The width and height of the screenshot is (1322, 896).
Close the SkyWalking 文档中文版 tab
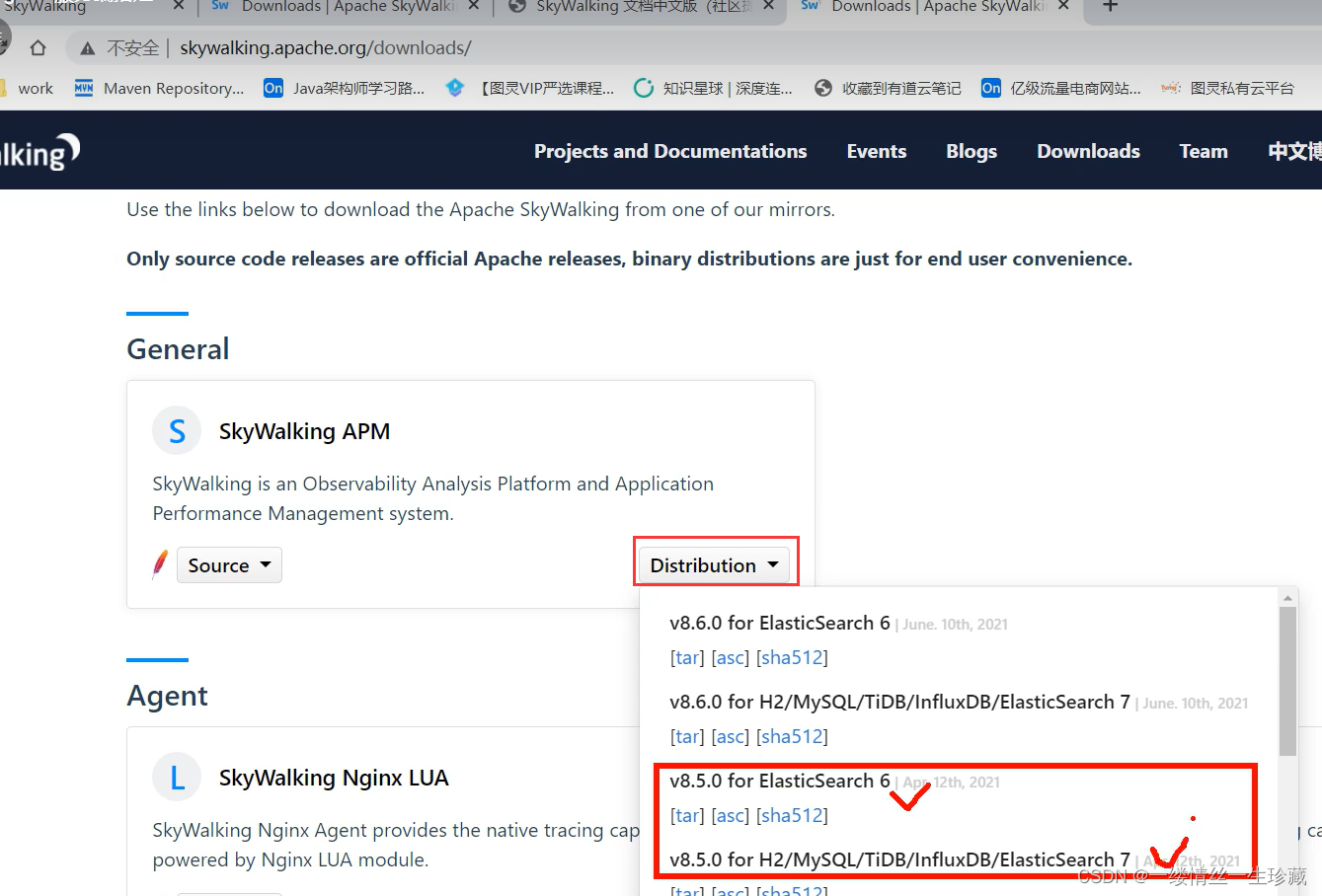point(768,6)
